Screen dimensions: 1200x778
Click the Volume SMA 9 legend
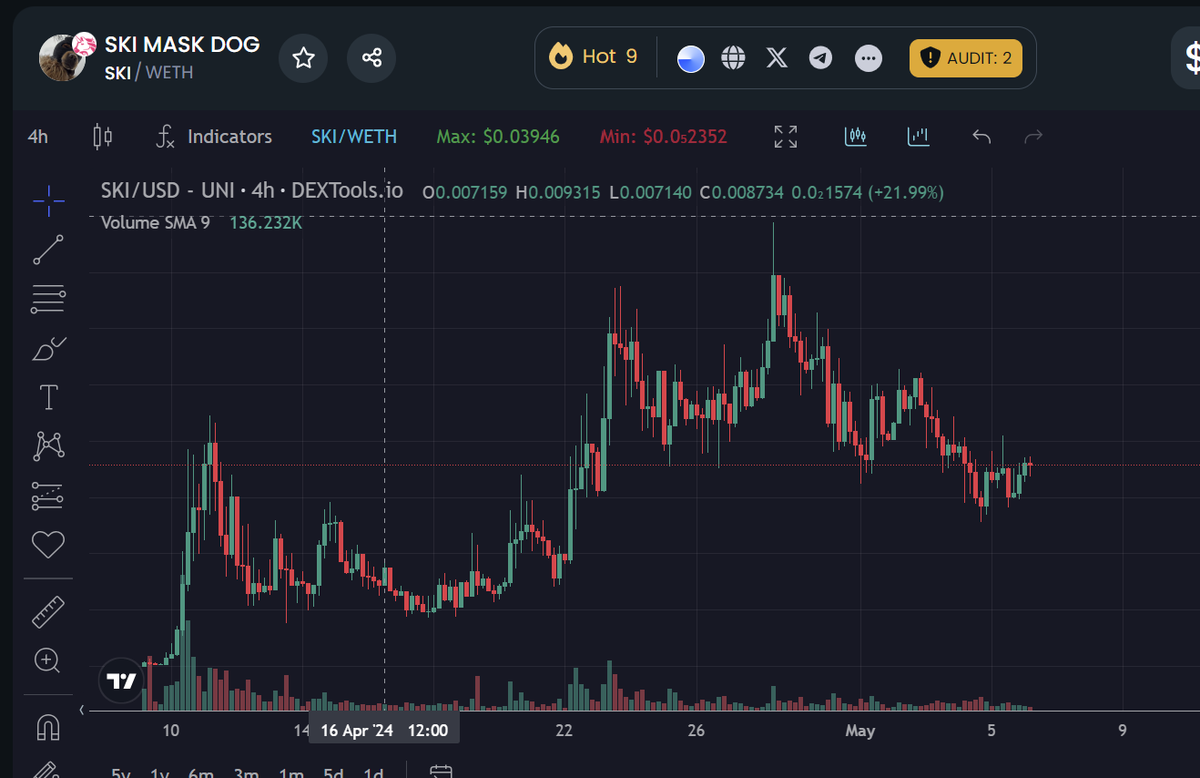coord(155,222)
